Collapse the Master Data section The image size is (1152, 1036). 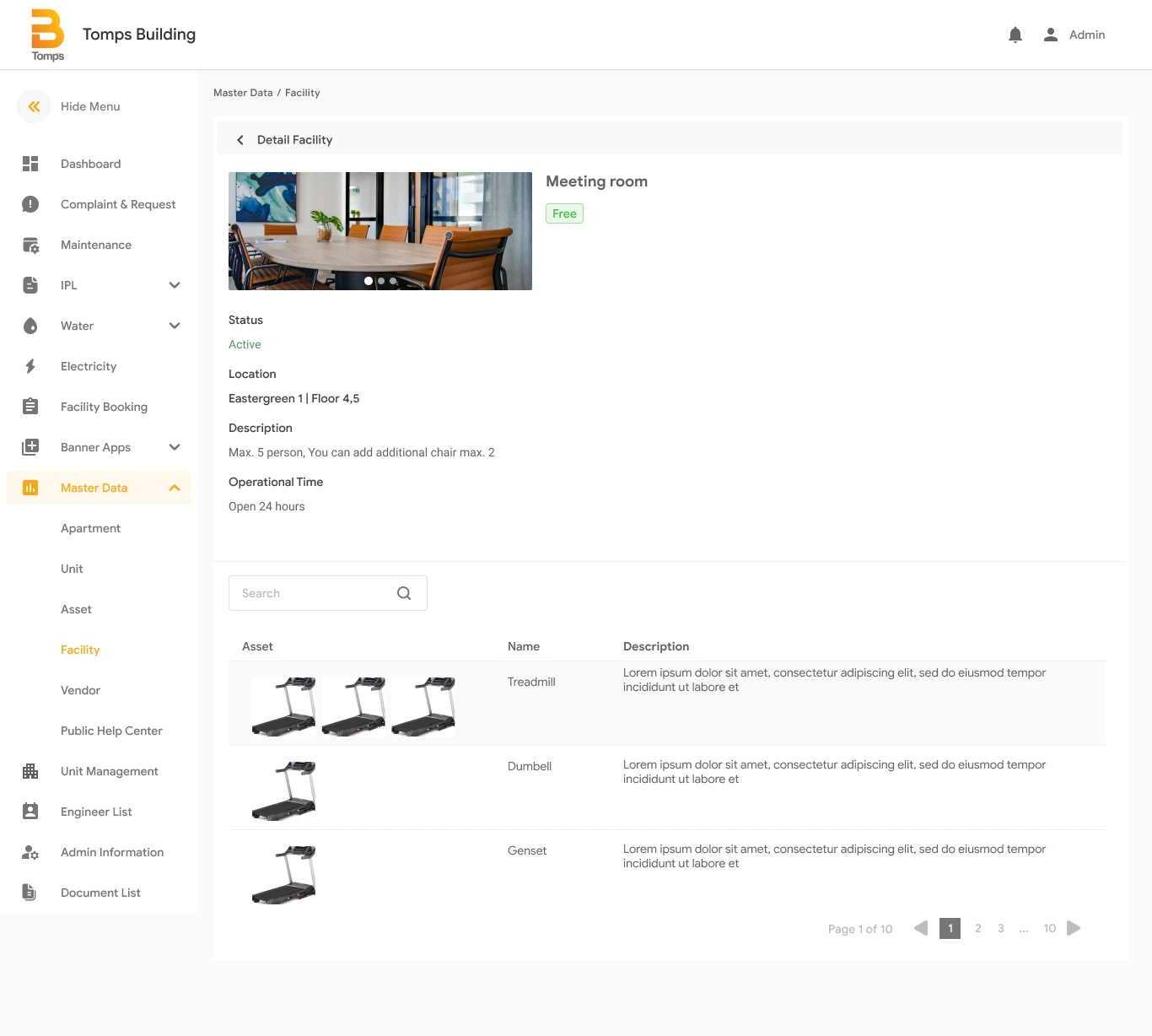pyautogui.click(x=175, y=487)
